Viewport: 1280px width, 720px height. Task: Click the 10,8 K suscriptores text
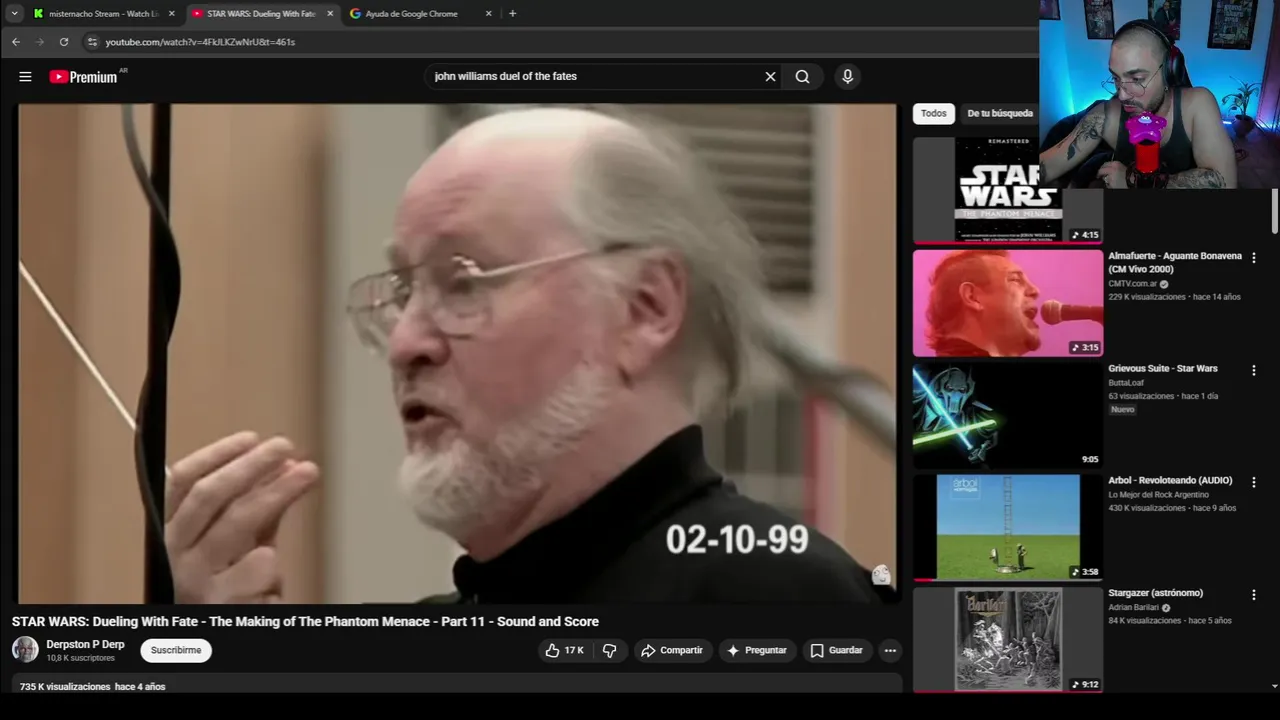tap(80, 658)
